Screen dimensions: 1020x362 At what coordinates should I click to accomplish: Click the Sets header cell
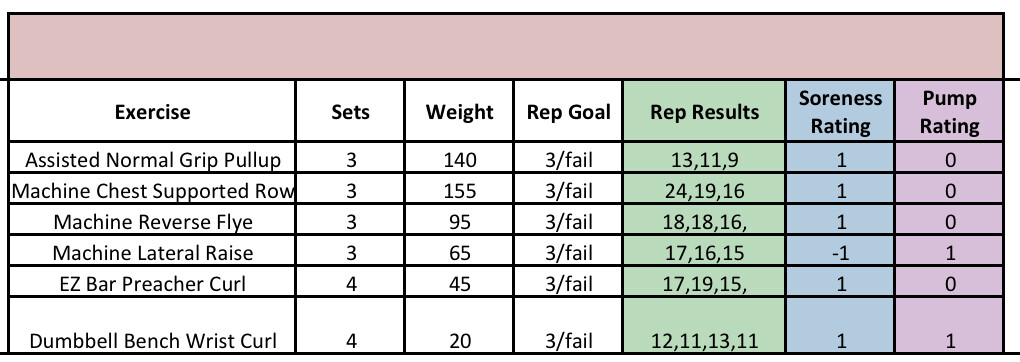pos(350,111)
